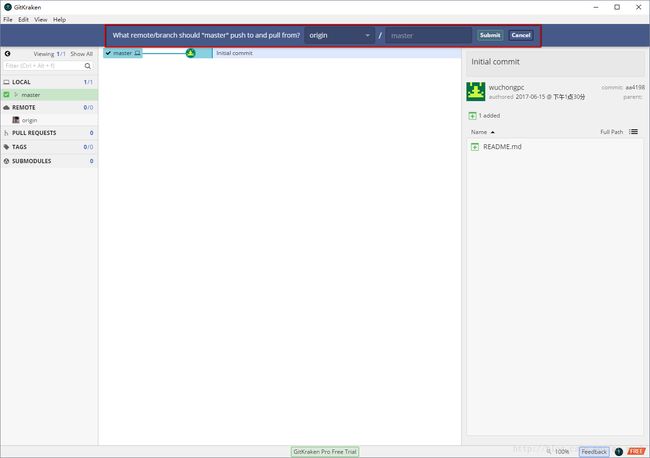Click the Cancel button

point(521,35)
